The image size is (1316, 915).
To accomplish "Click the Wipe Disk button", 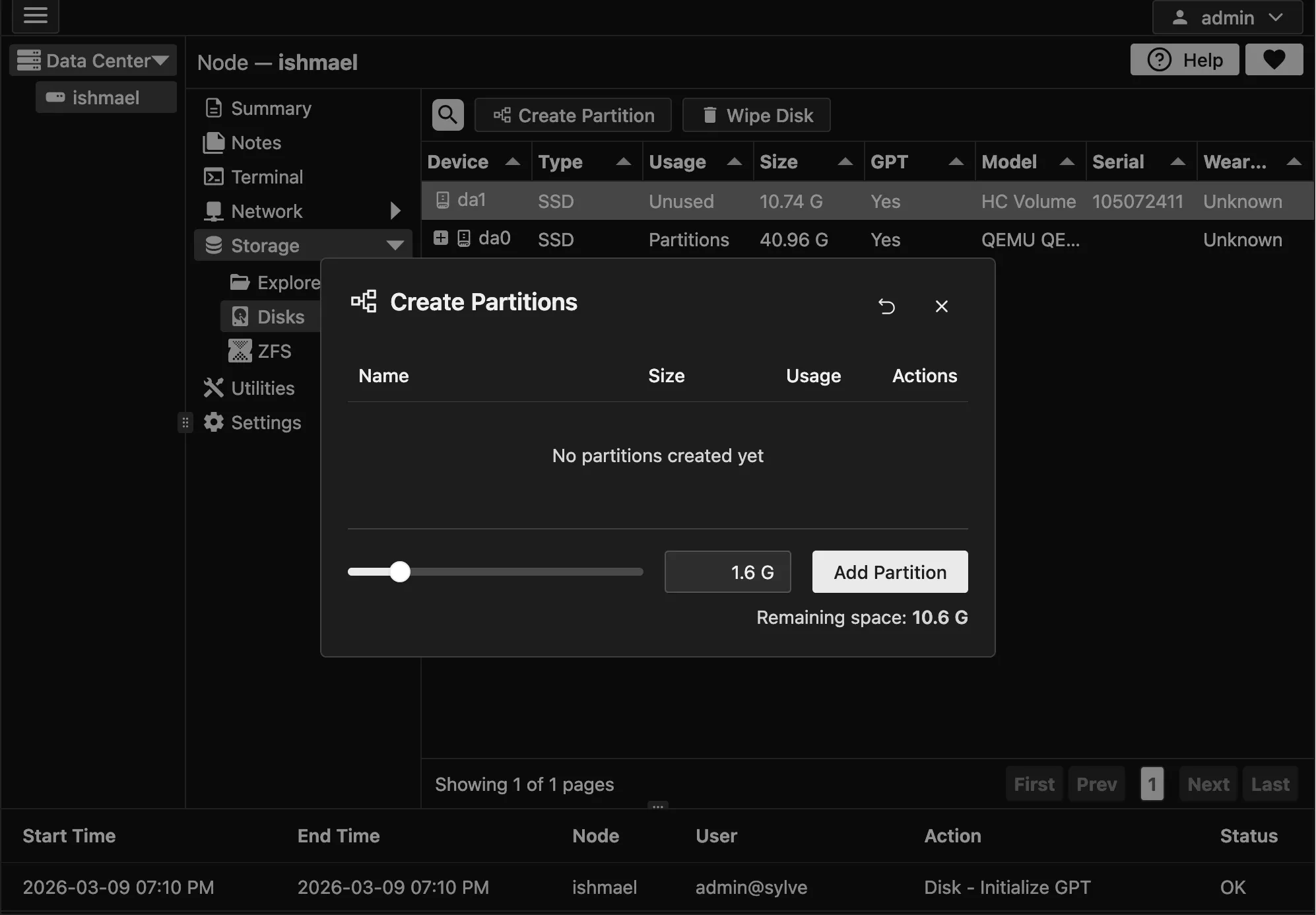I will tap(756, 116).
